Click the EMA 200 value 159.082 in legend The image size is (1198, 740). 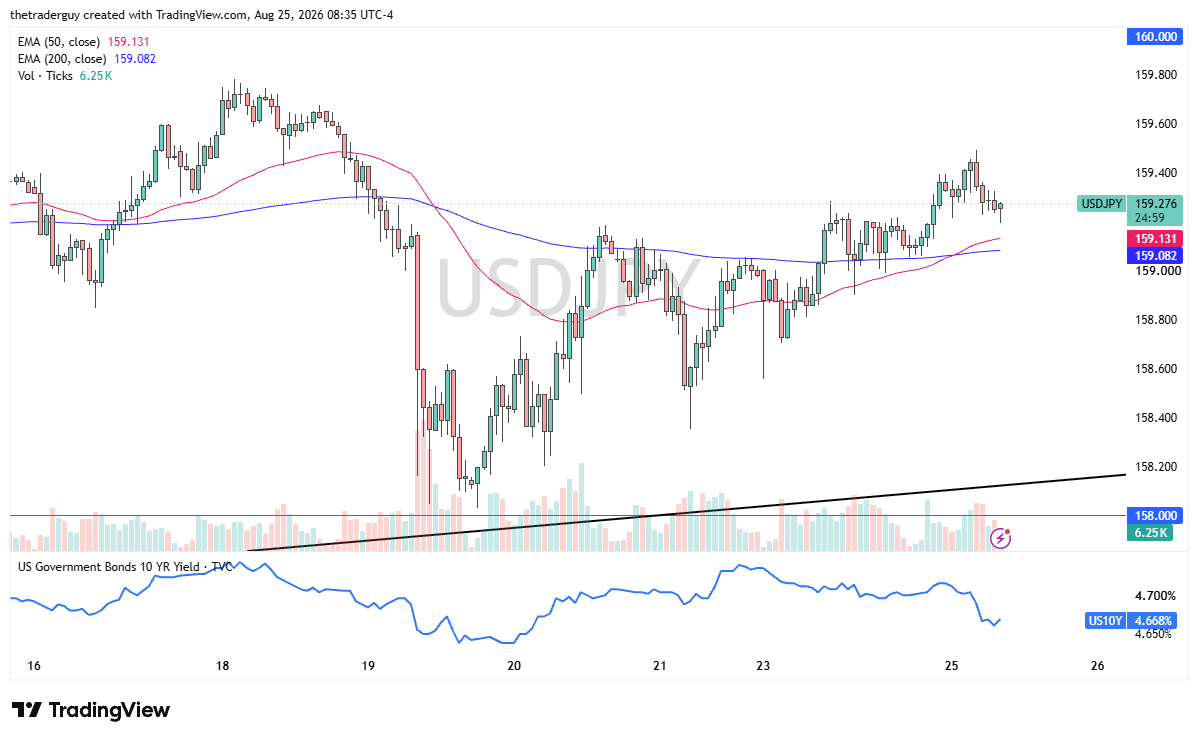tap(135, 59)
